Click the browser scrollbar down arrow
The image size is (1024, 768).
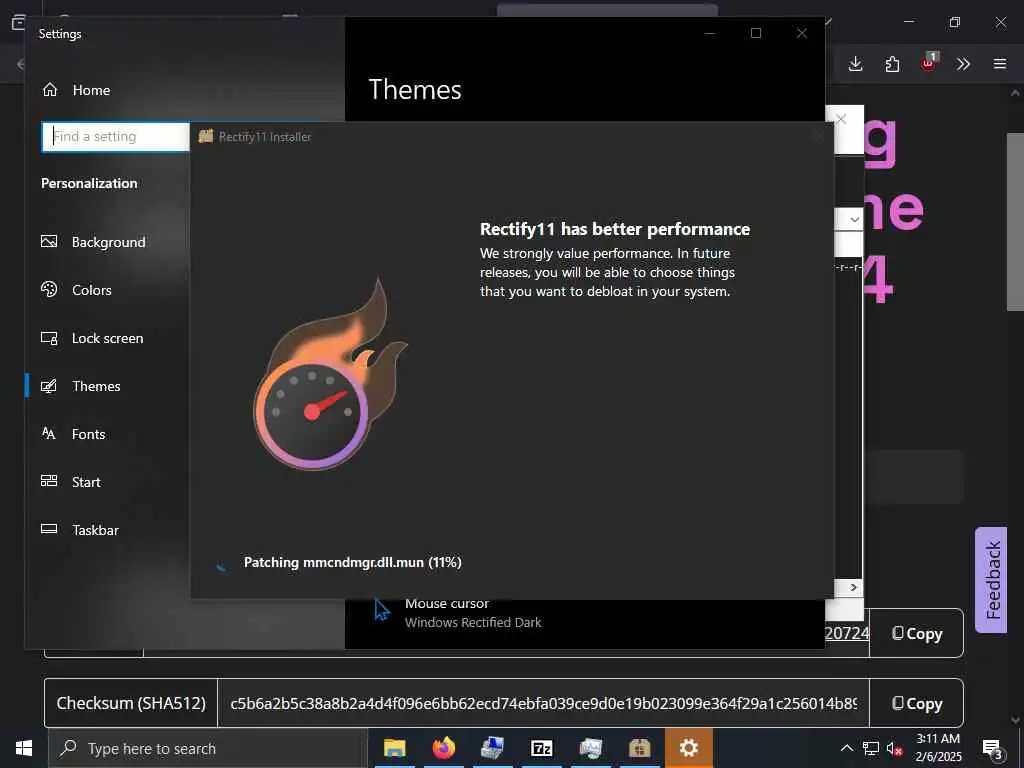(x=1015, y=720)
